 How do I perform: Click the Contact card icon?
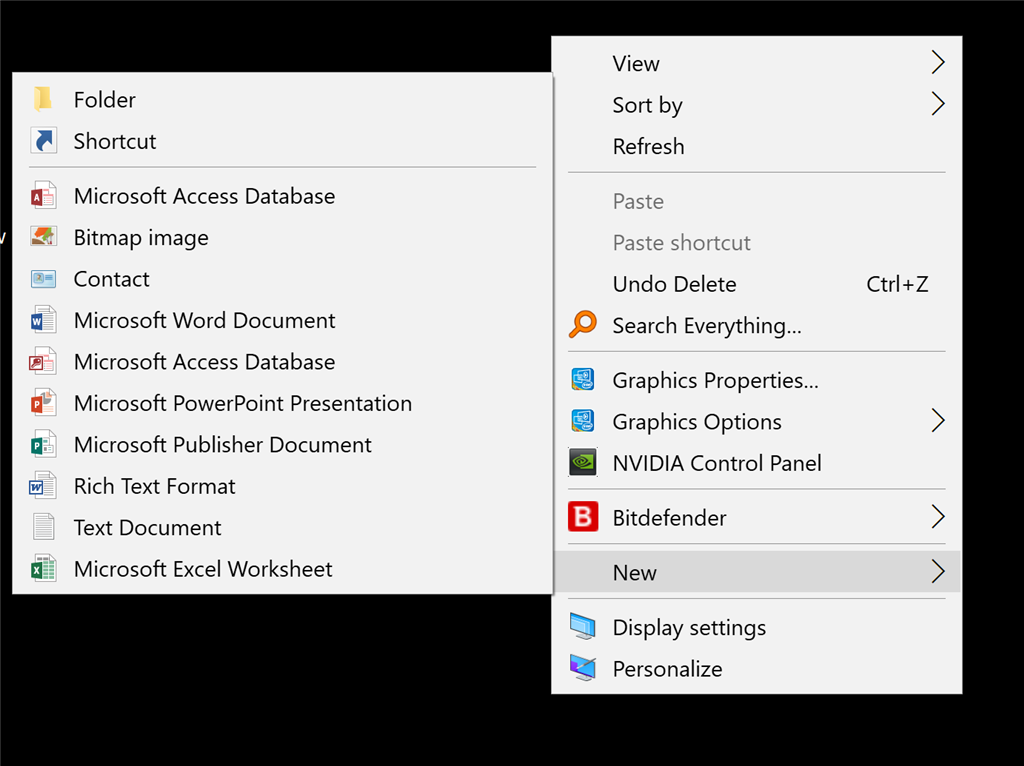click(x=43, y=279)
